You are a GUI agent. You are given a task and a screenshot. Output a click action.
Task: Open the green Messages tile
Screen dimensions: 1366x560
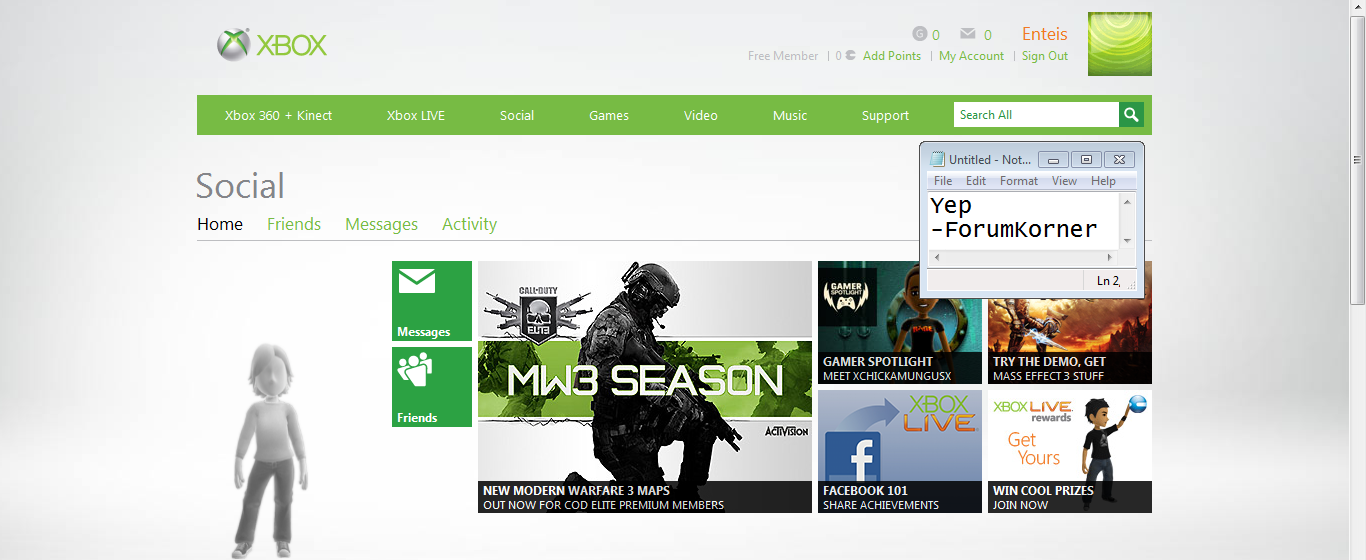pos(432,301)
